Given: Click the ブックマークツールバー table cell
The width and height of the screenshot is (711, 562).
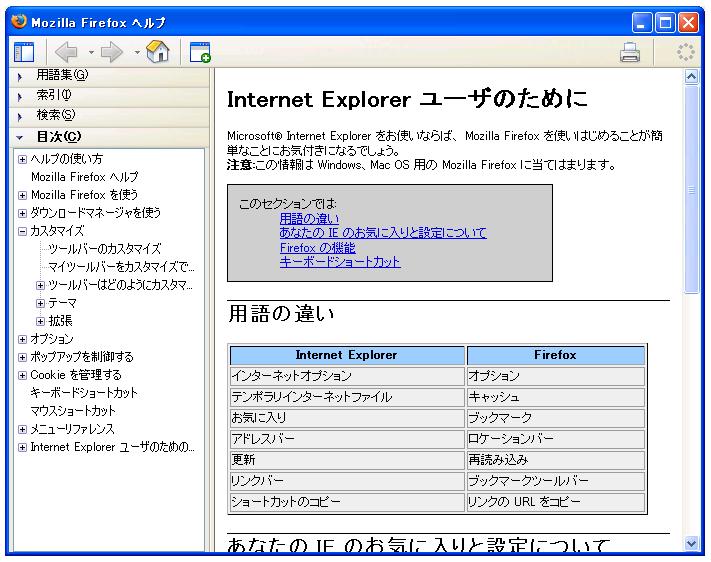Looking at the screenshot, I should 556,481.
